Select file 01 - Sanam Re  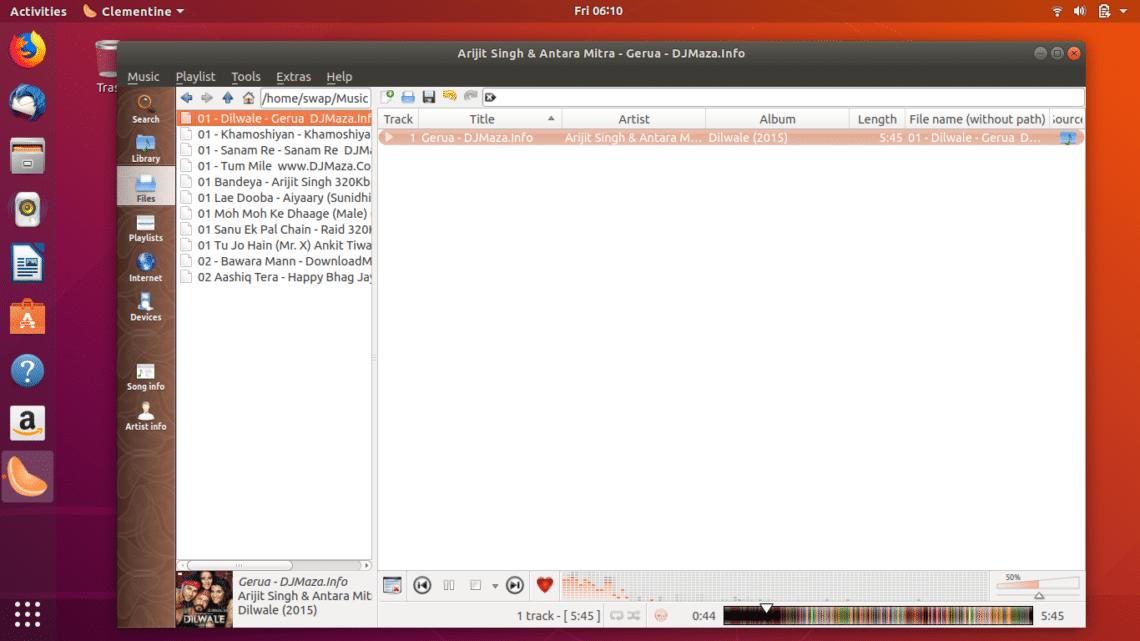[x=275, y=150]
